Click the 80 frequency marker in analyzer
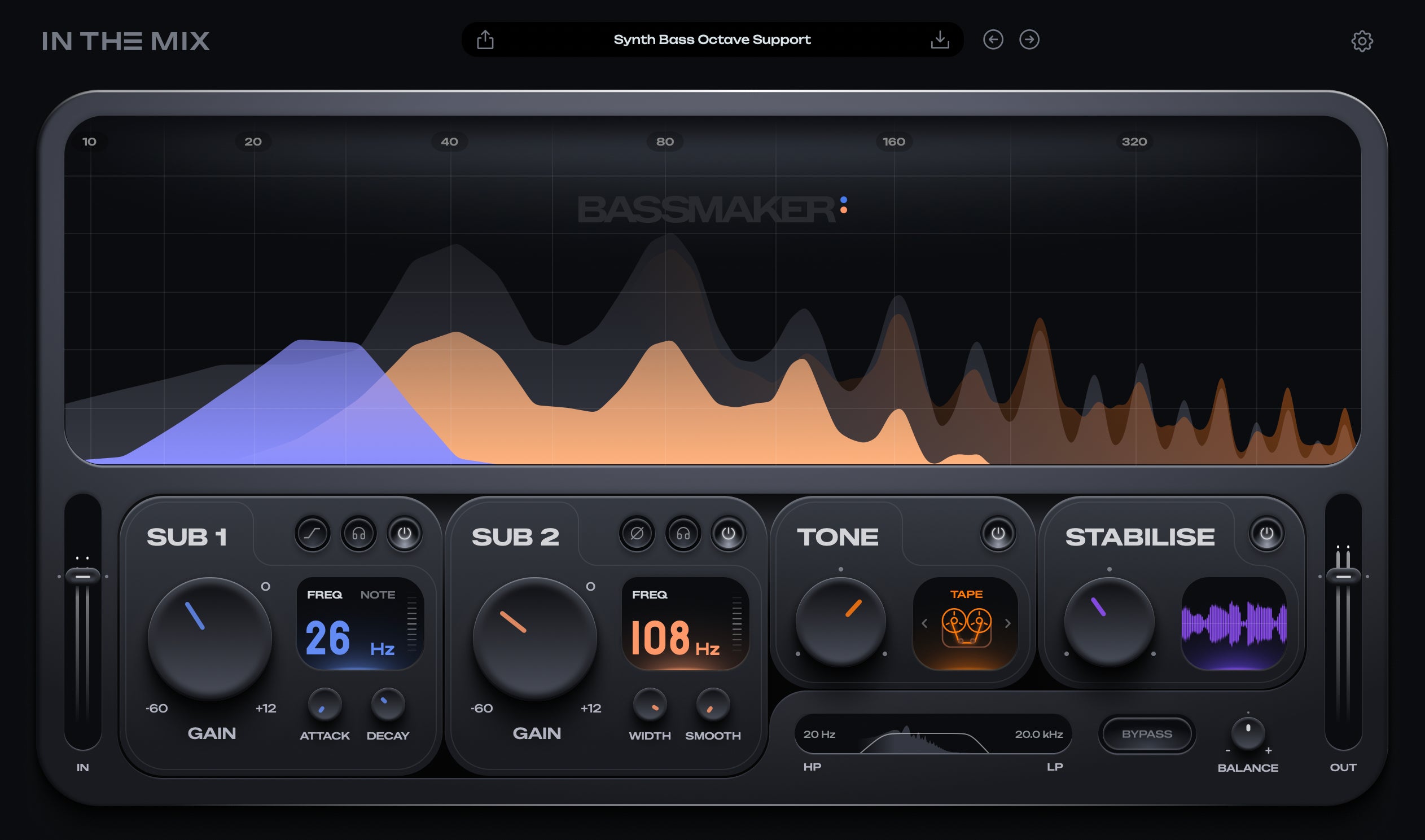 pyautogui.click(x=665, y=142)
